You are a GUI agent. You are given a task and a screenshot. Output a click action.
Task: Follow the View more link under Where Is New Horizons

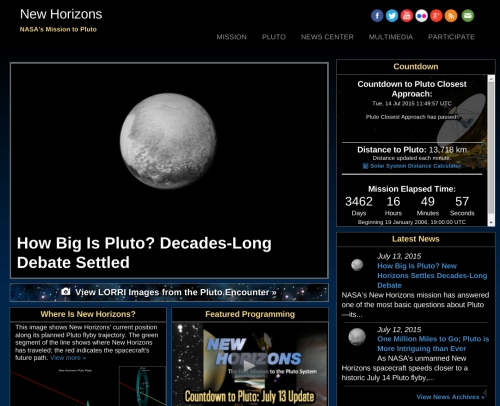coord(68,358)
